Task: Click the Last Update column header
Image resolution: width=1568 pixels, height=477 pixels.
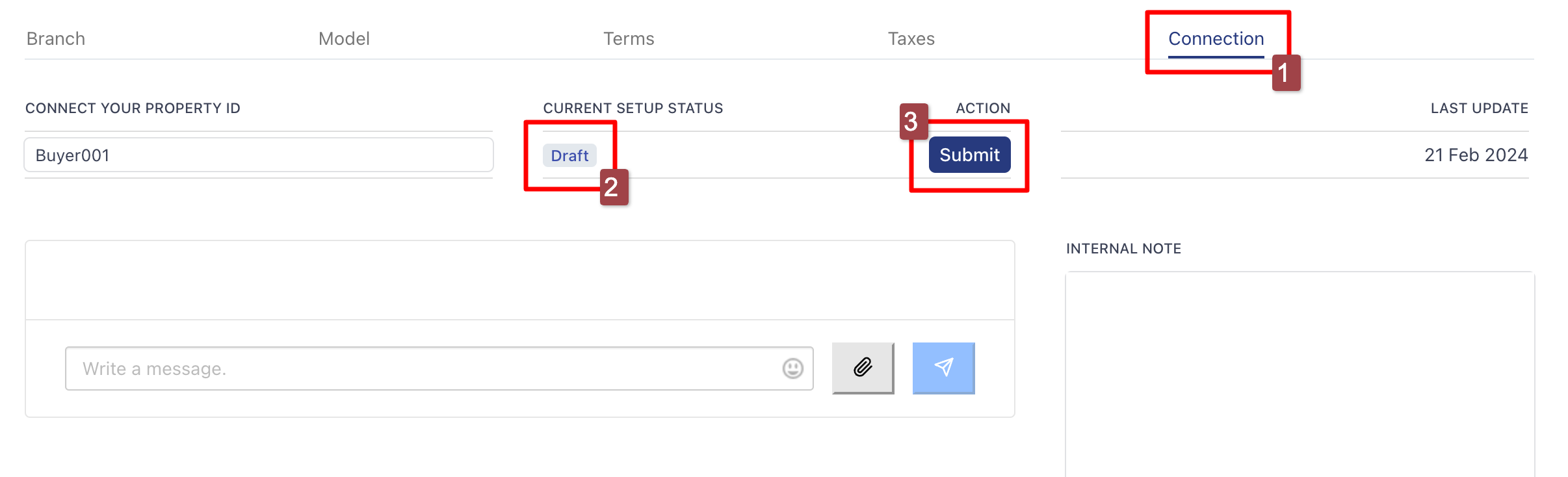Action: point(1479,108)
